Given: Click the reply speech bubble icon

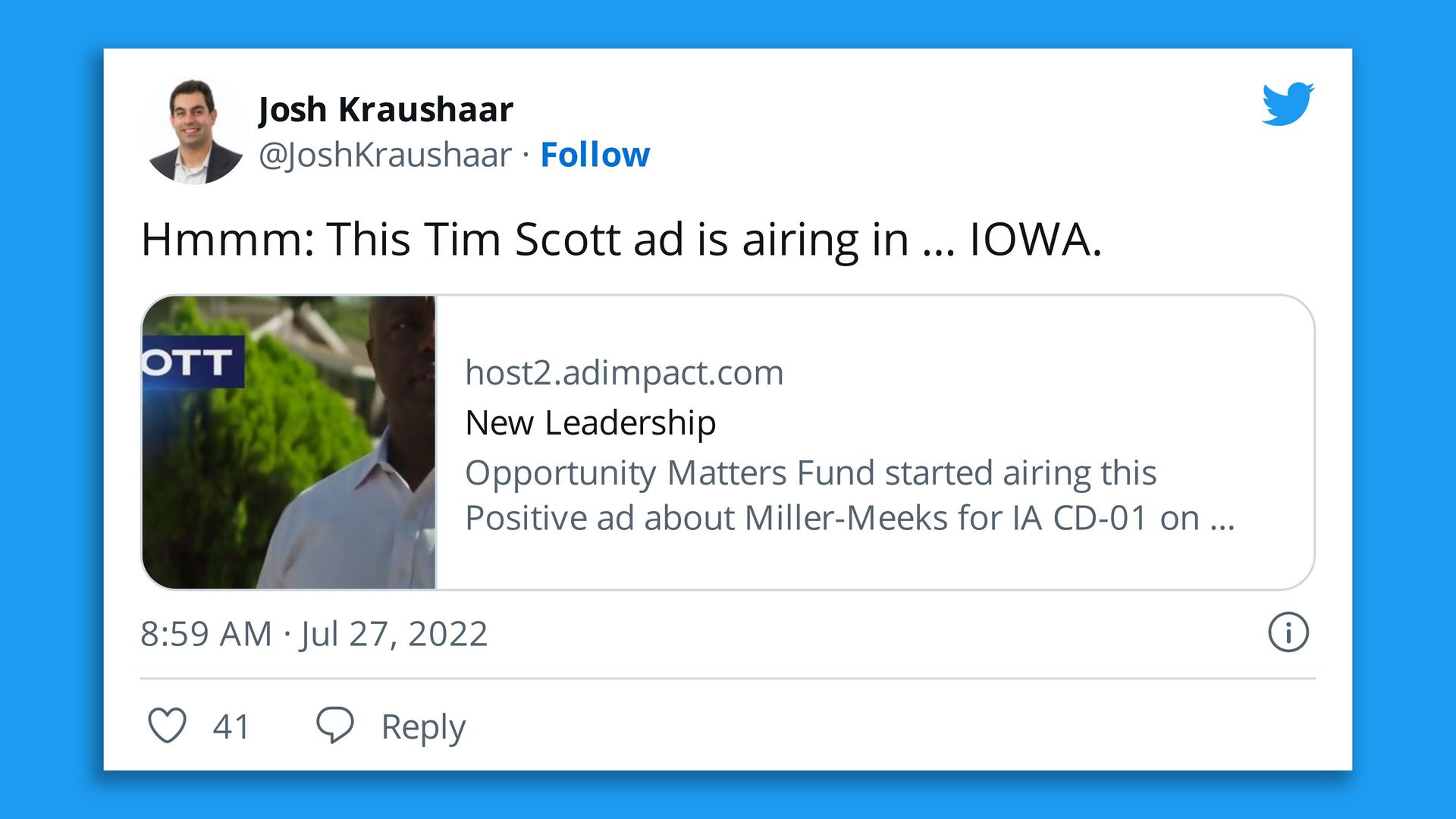Looking at the screenshot, I should [x=334, y=726].
